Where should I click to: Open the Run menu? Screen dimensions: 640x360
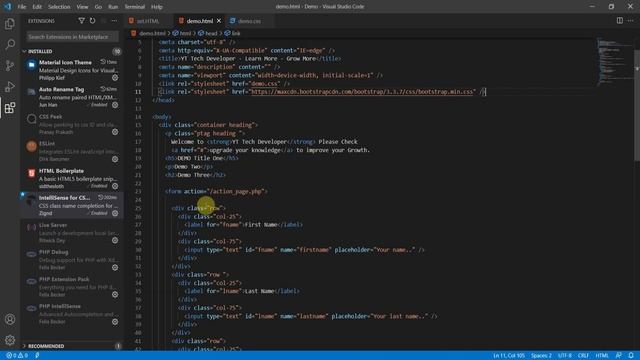coord(113,7)
